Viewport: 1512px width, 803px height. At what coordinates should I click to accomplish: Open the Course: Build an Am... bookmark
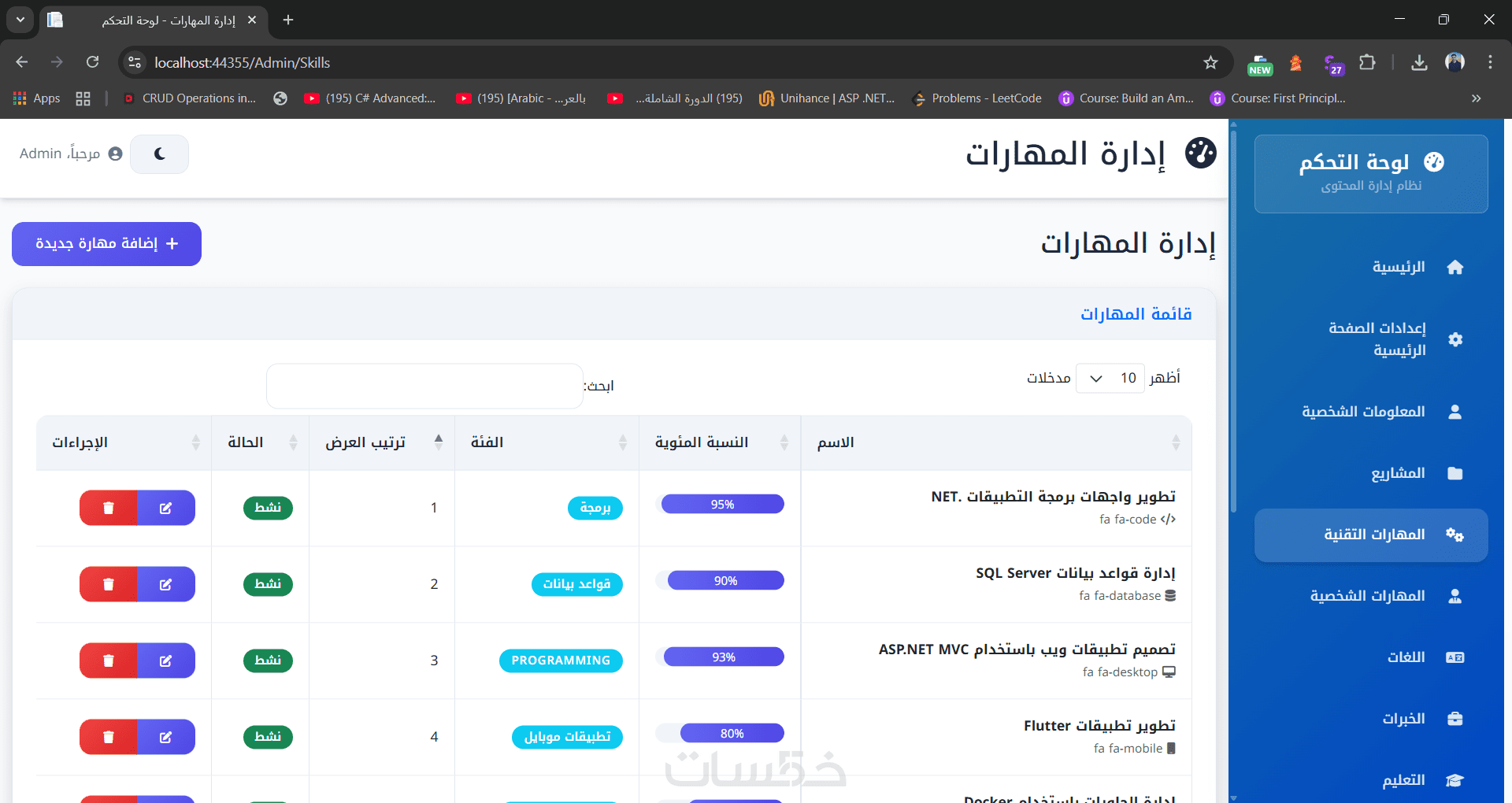1126,98
